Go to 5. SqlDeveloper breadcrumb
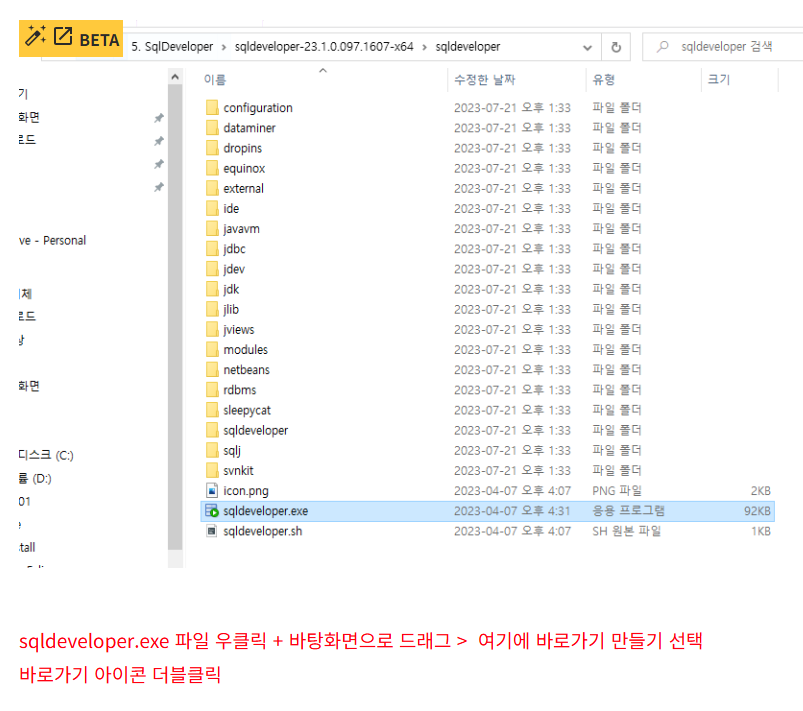This screenshot has height=711, width=803. click(x=172, y=47)
